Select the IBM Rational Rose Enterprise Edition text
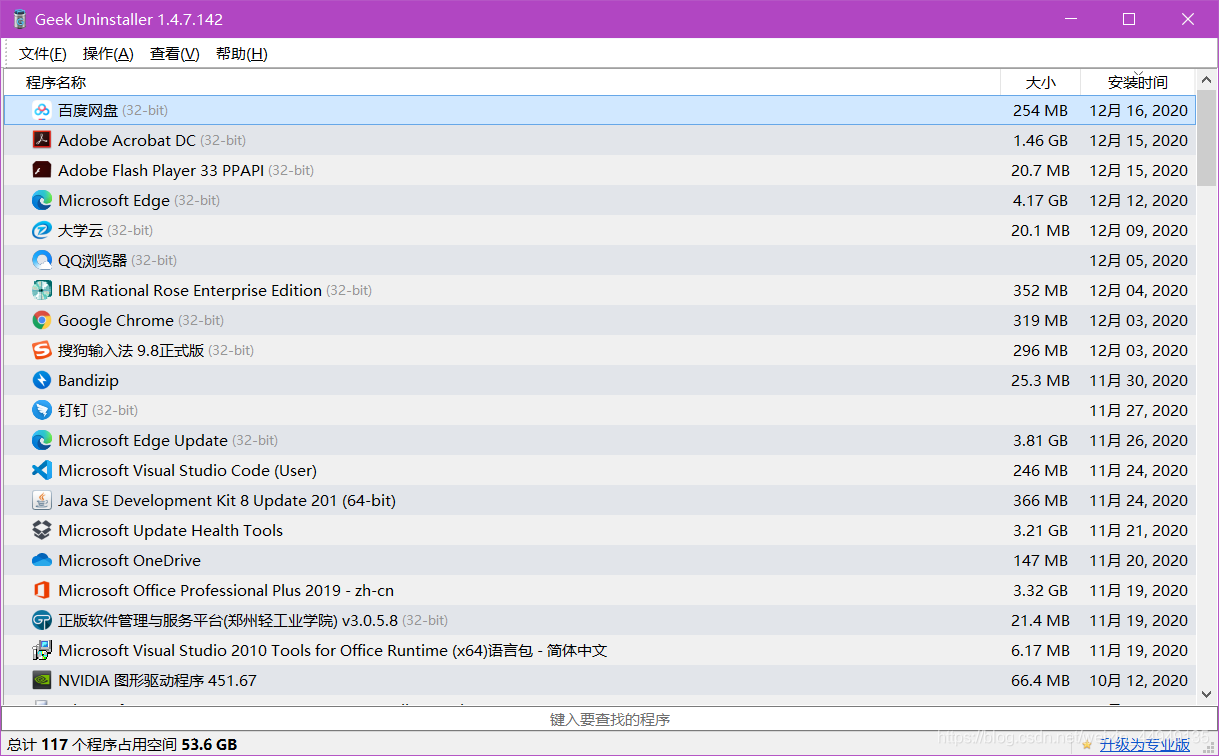The width and height of the screenshot is (1219, 756). point(190,290)
